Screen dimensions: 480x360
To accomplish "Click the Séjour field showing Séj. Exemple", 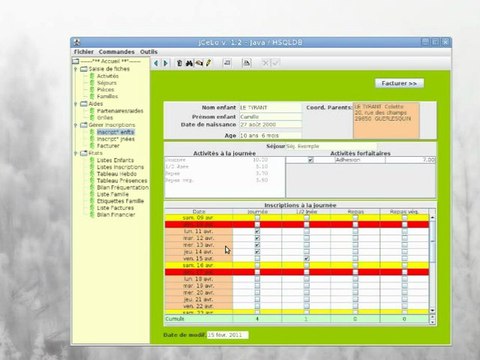I will [x=331, y=146].
